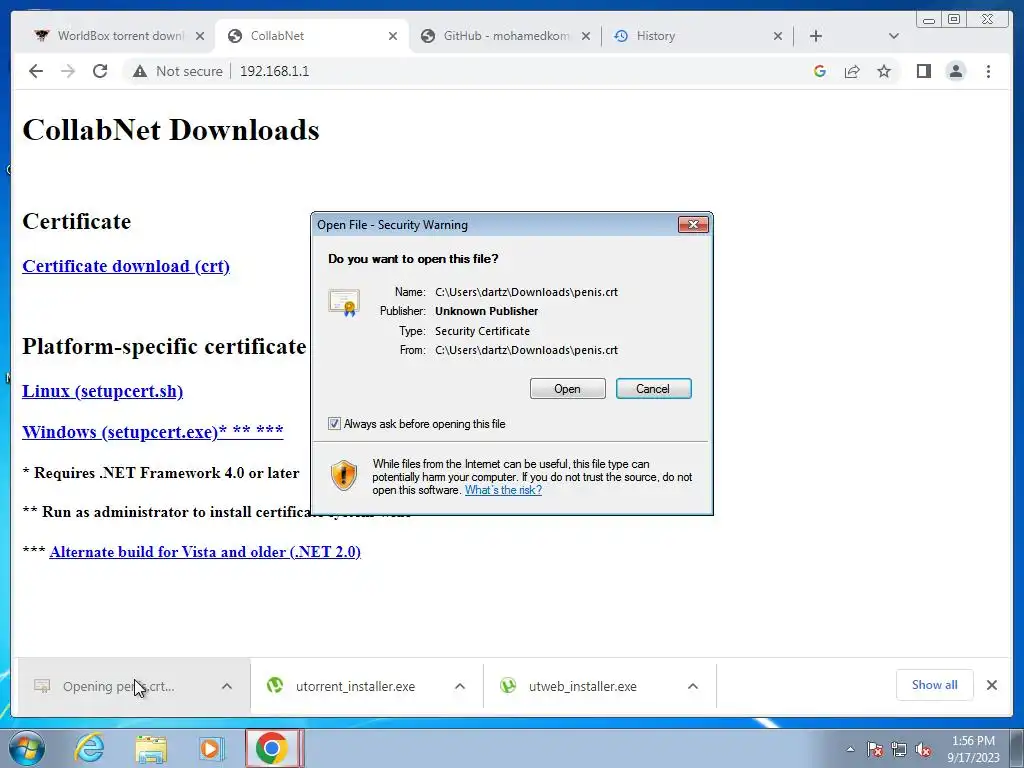Close the Security Warning dialog with X
1024x768 pixels.
tap(694, 225)
